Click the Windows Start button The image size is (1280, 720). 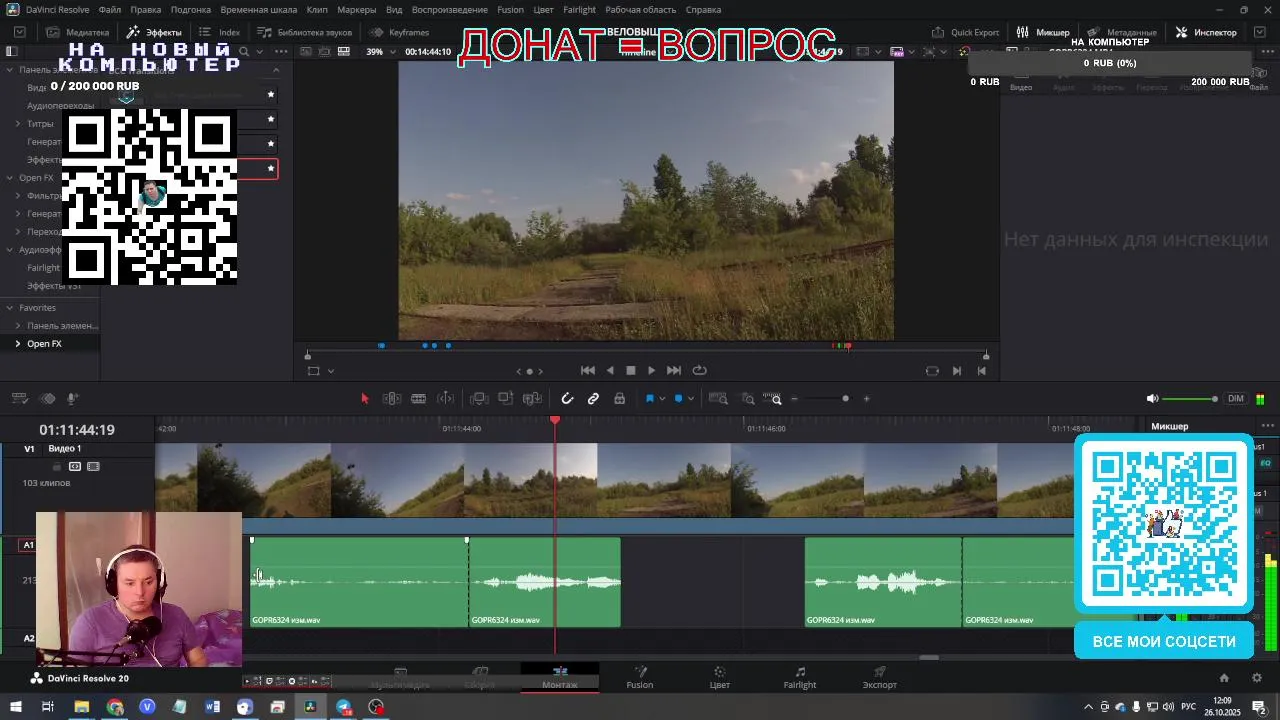pos(16,707)
